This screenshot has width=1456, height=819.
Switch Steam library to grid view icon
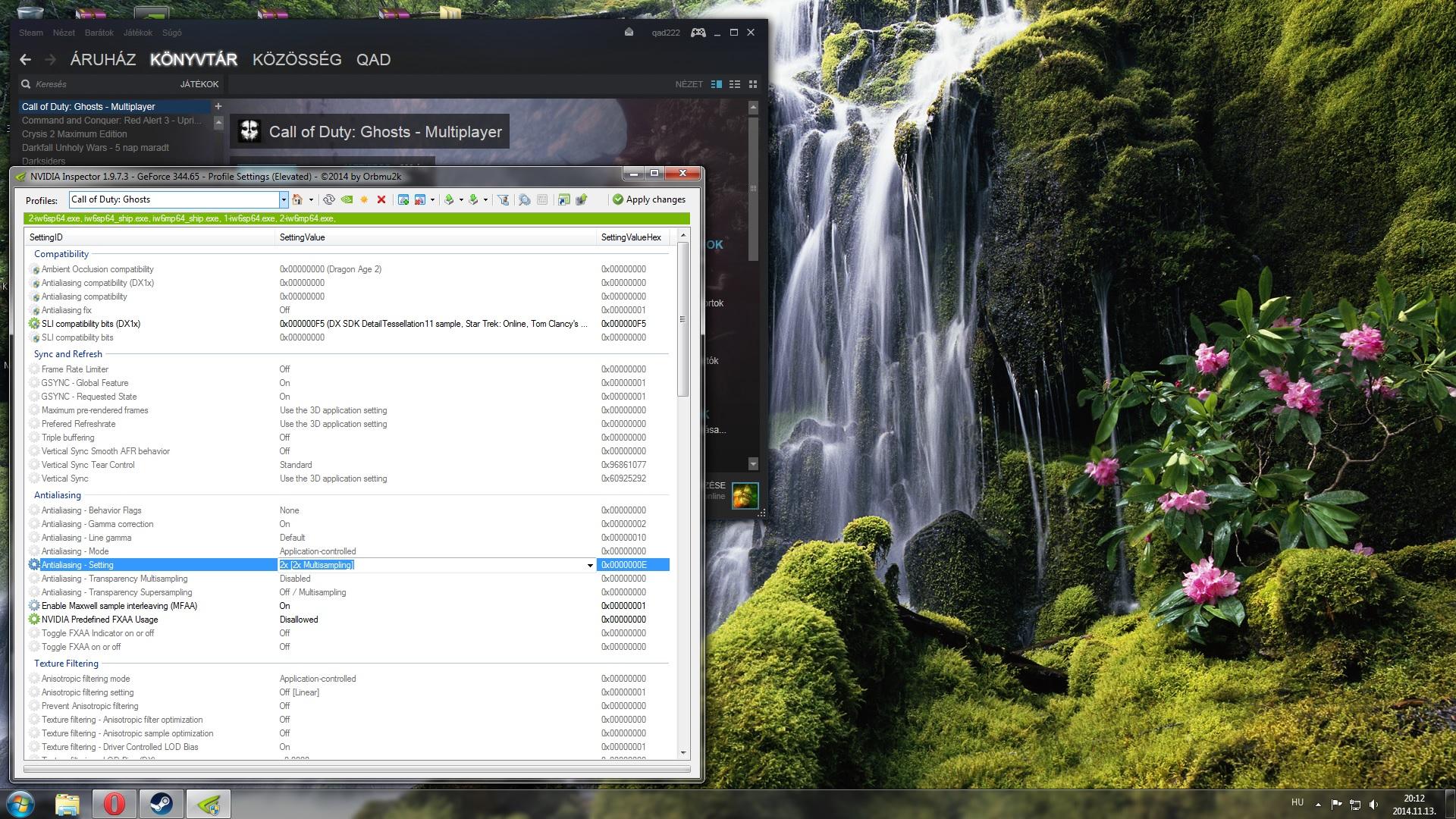[753, 84]
